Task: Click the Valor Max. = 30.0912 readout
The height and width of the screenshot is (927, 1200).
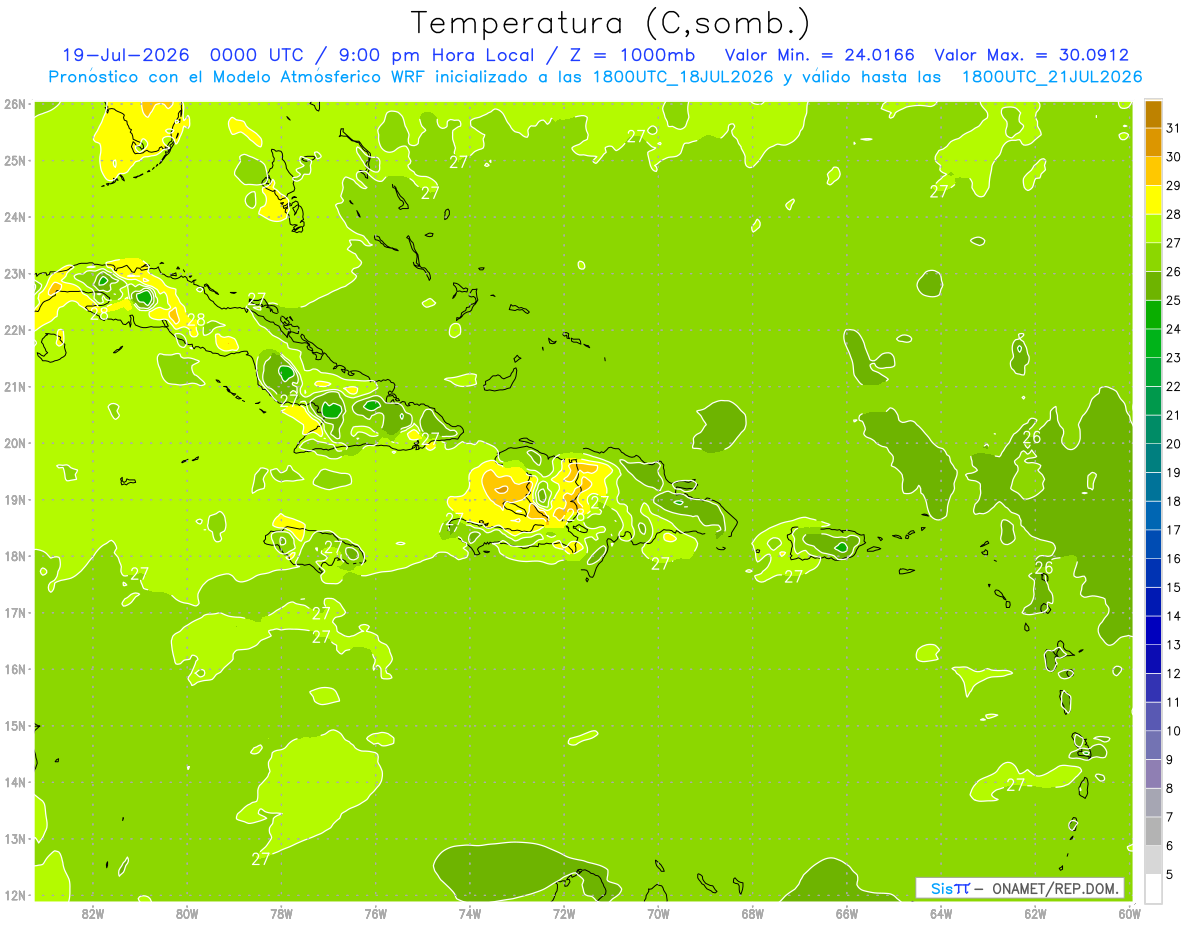Action: pos(1029,55)
